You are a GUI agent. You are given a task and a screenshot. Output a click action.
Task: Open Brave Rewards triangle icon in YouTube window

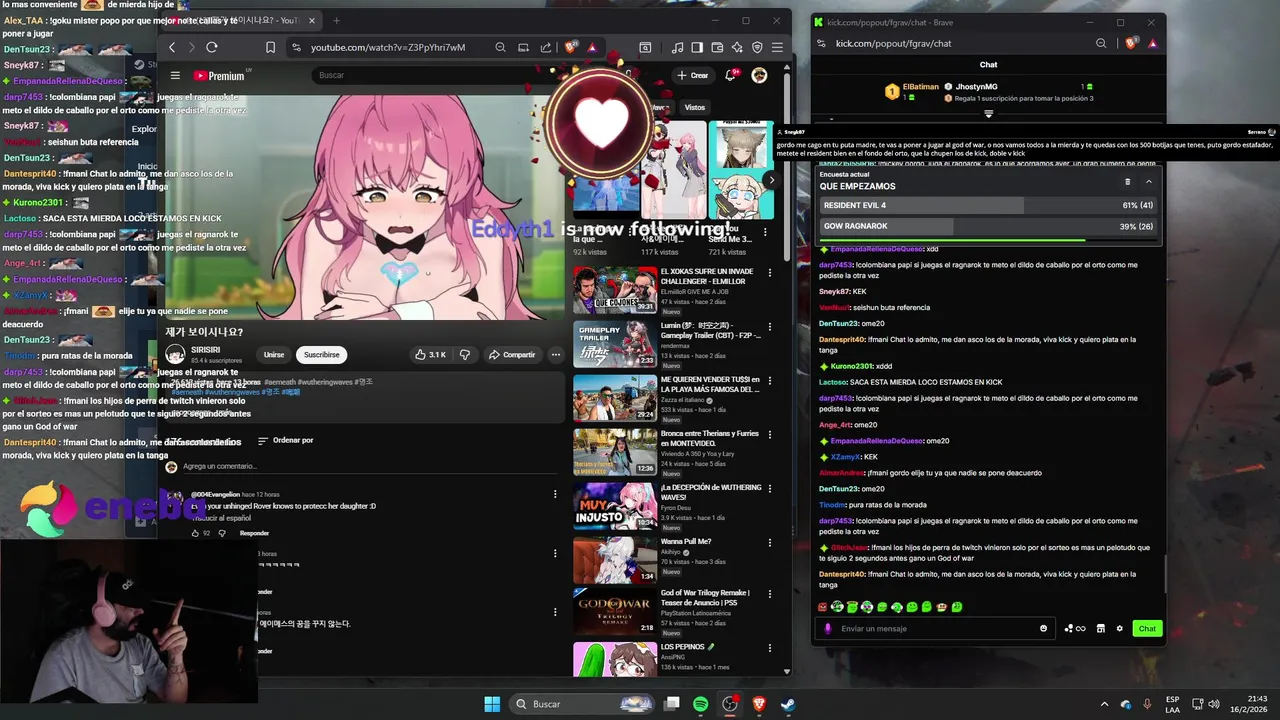(592, 47)
